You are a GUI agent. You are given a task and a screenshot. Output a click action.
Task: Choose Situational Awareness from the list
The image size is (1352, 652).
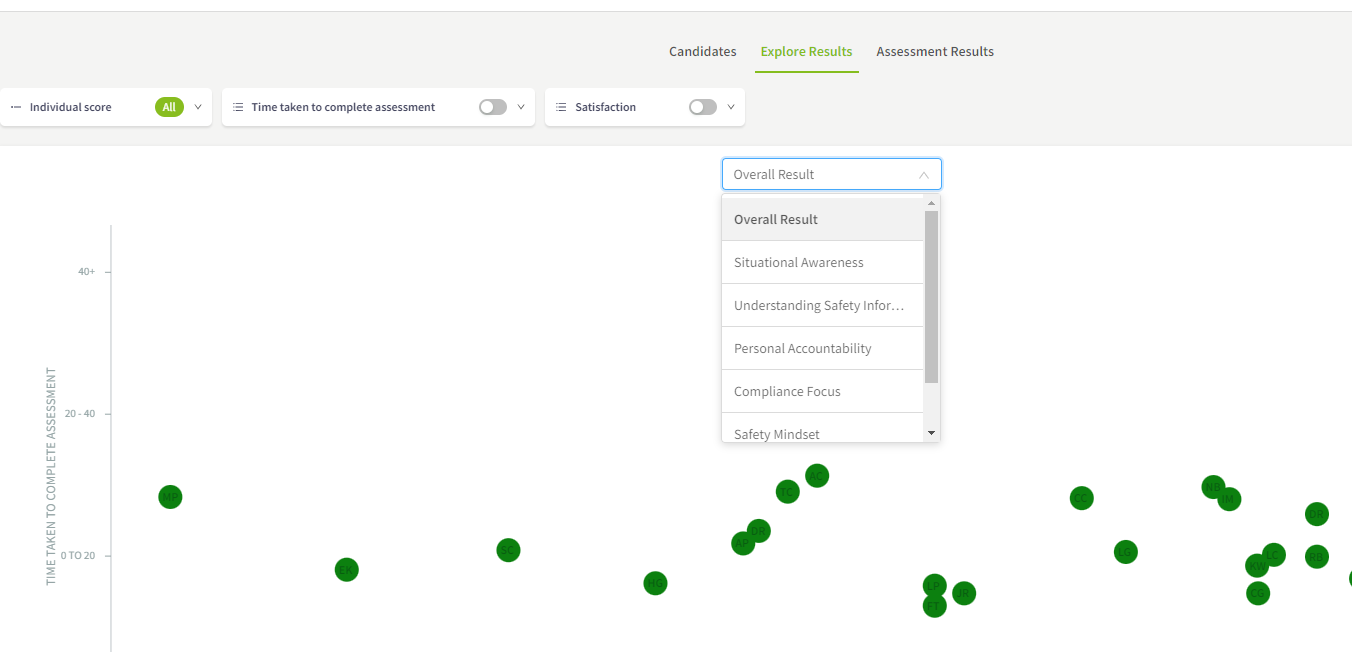[798, 263]
